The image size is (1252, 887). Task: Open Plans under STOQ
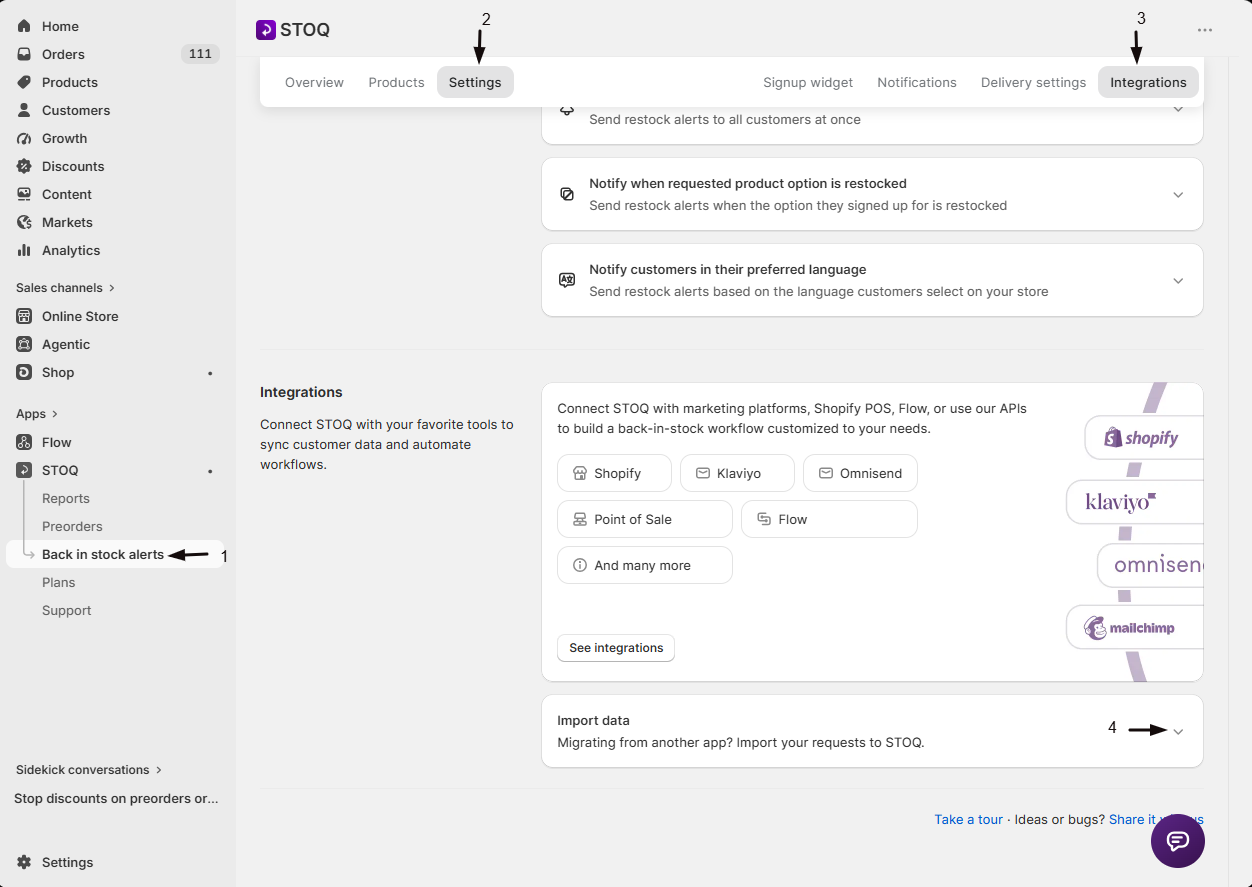[58, 582]
